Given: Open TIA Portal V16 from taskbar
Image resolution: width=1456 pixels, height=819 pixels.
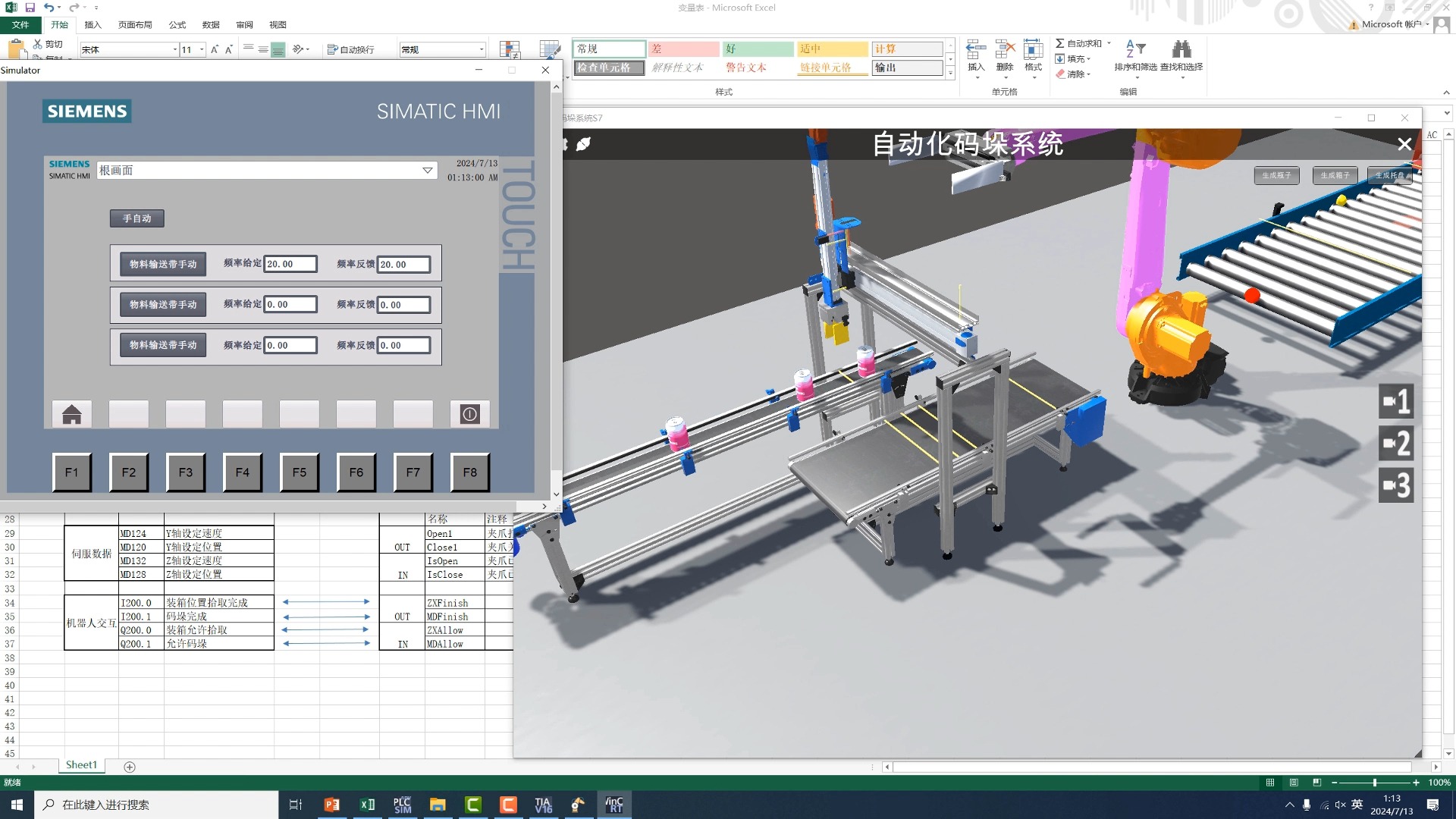Looking at the screenshot, I should click(543, 805).
